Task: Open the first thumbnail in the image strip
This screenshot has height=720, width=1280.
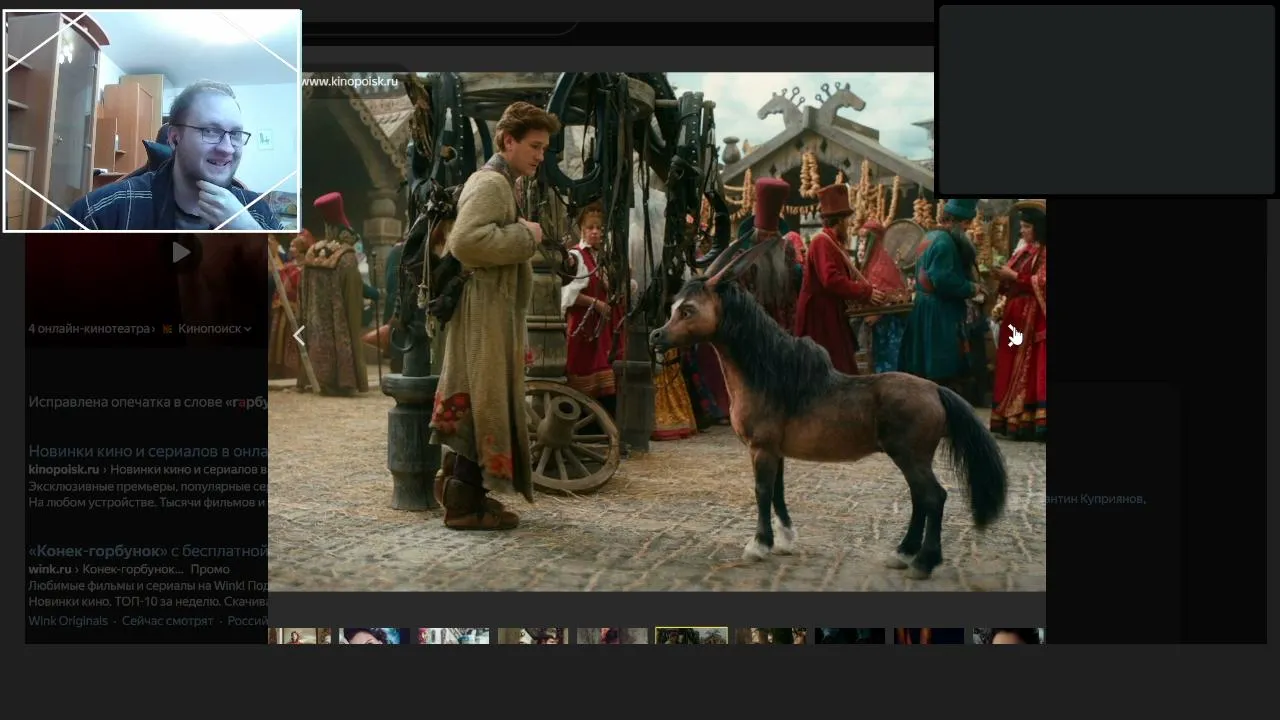Action: (299, 636)
